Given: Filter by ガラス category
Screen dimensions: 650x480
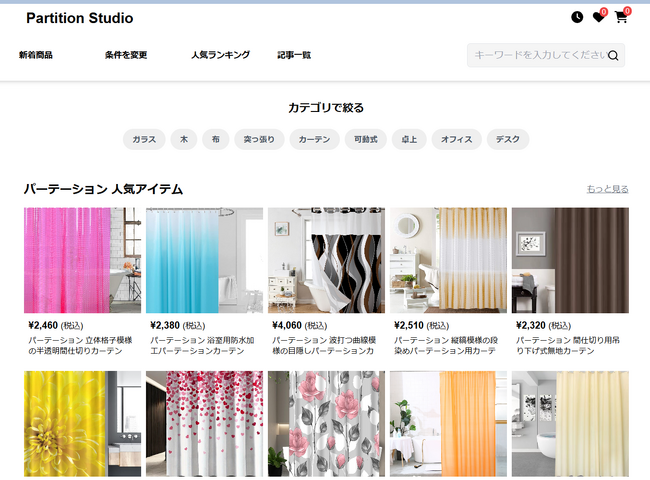Looking at the screenshot, I should click(144, 140).
